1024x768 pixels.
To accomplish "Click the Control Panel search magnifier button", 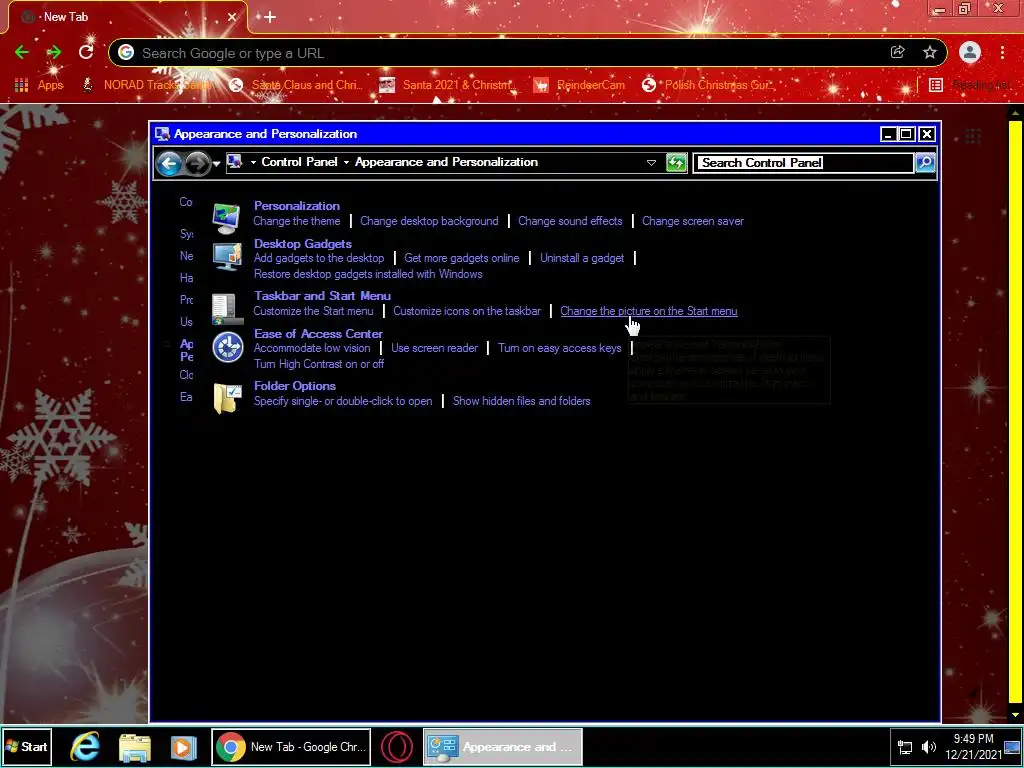I will [x=925, y=163].
